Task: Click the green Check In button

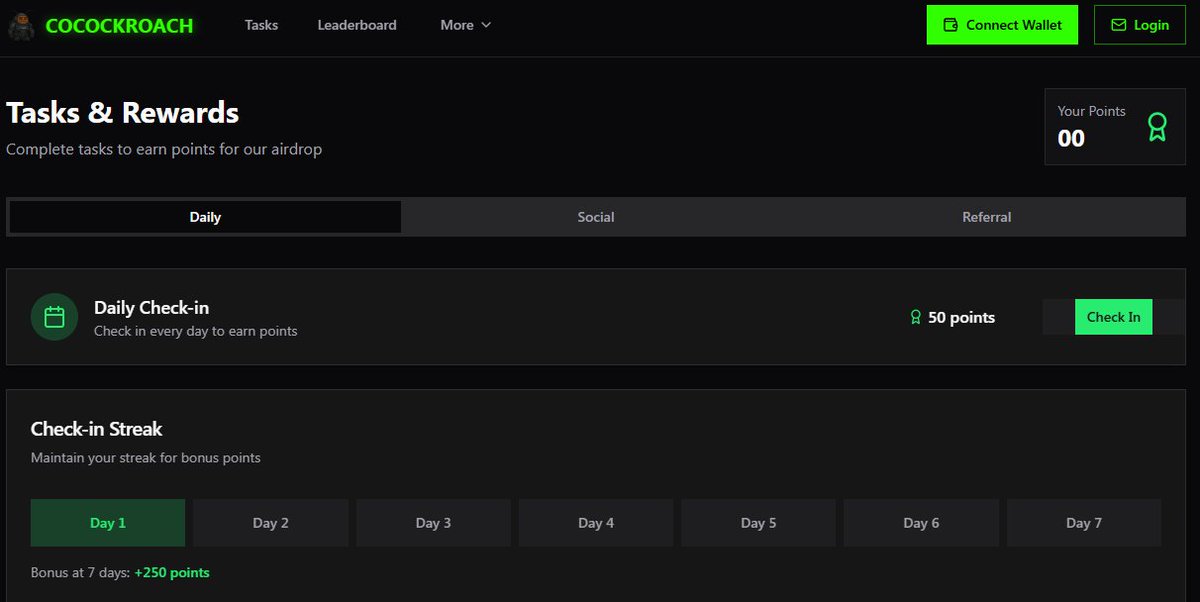Action: pyautogui.click(x=1113, y=317)
